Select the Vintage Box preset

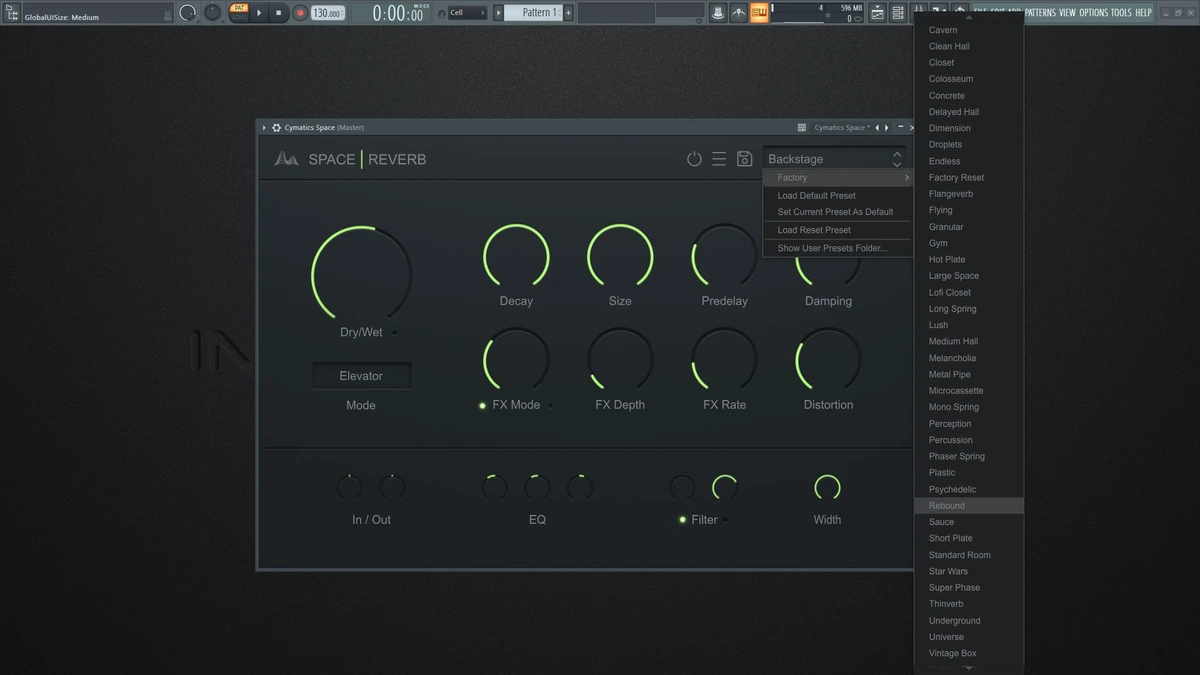969,653
